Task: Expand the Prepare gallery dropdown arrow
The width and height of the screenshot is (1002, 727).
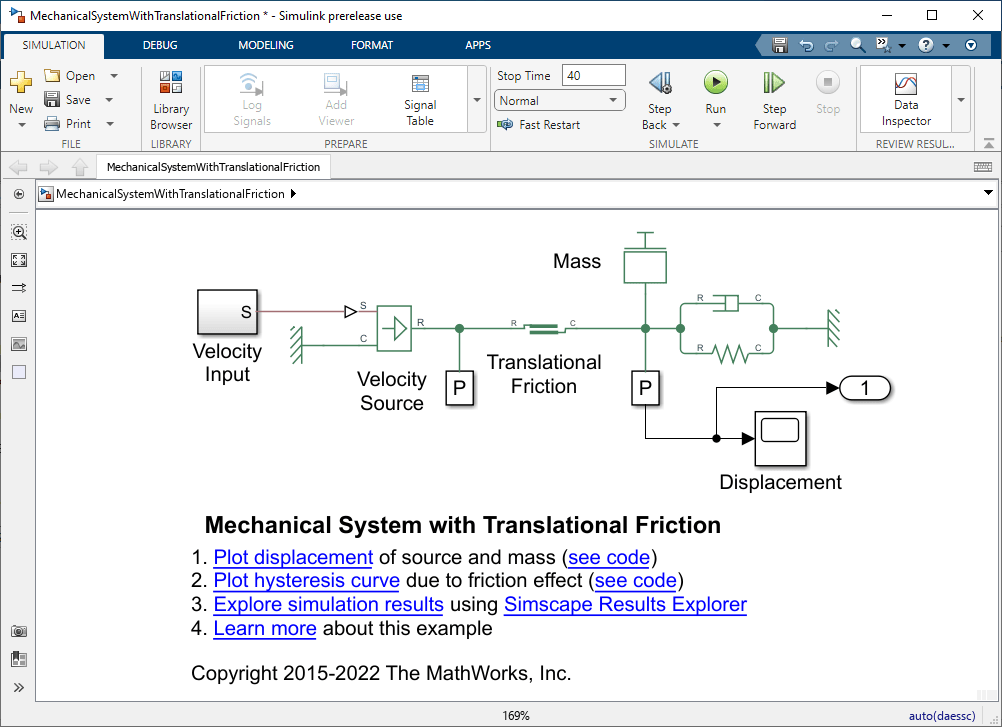Action: pyautogui.click(x=476, y=100)
